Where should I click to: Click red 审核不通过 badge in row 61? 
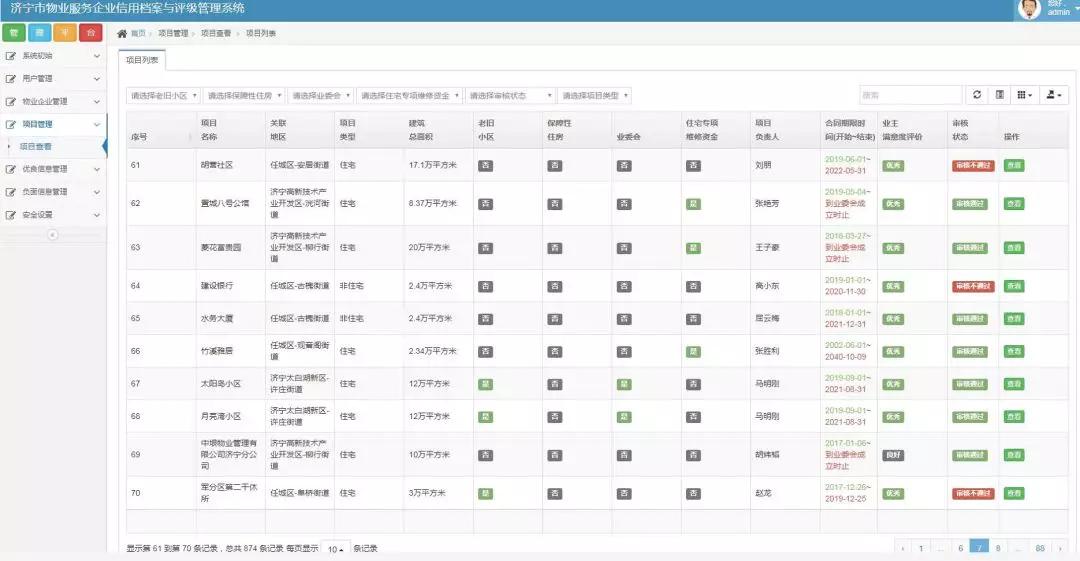click(x=973, y=165)
